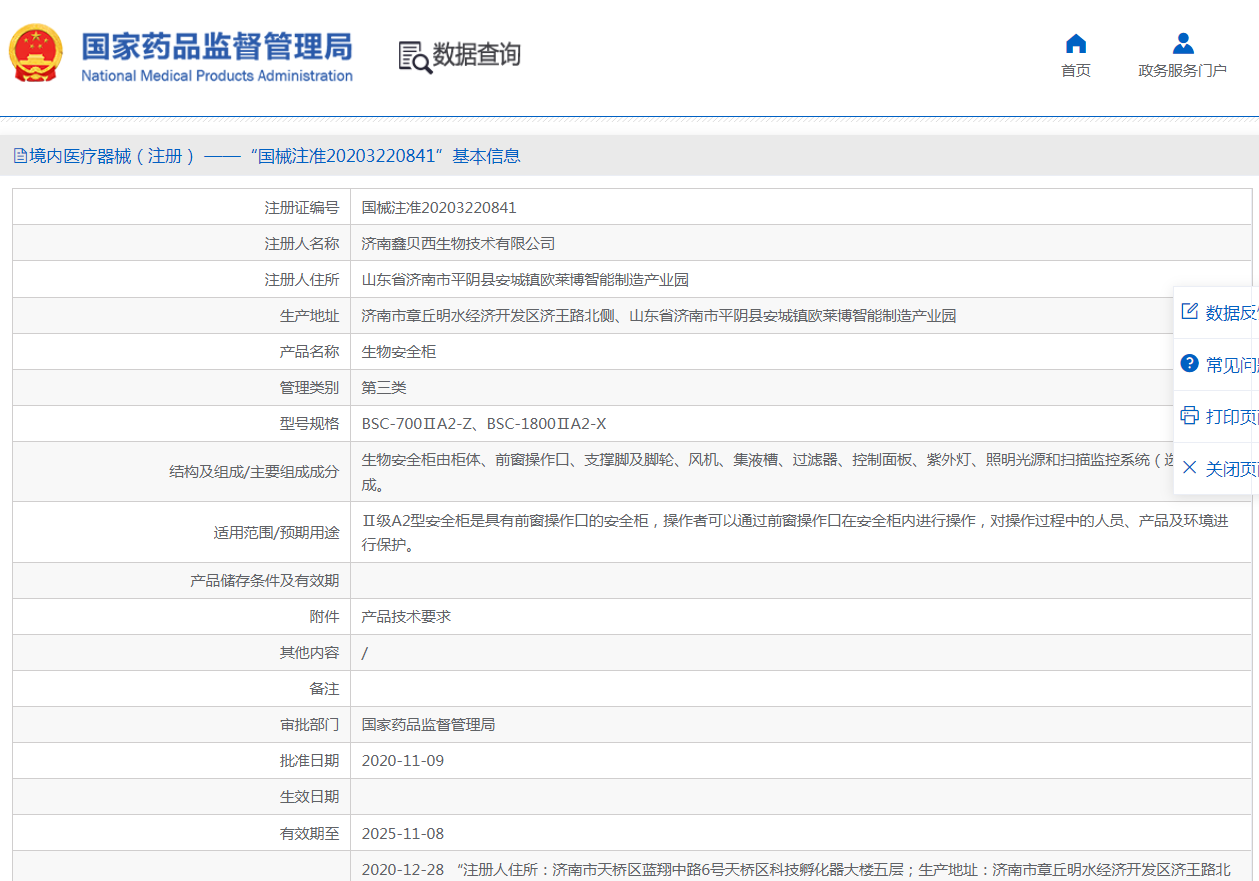This screenshot has width=1259, height=881.
Task: Open the 数据查询 search icon
Action: coord(414,57)
